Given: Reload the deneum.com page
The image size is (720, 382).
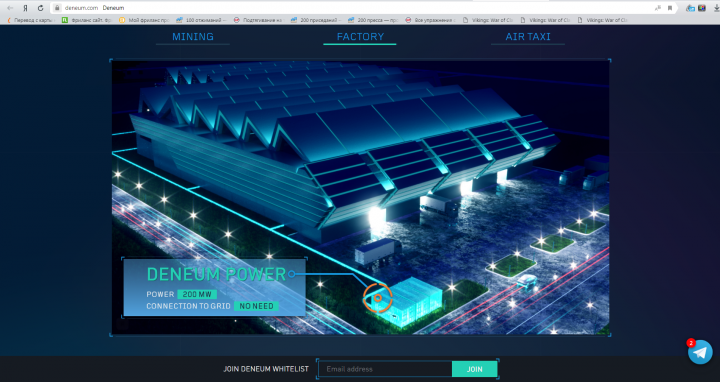Looking at the screenshot, I should click(40, 8).
